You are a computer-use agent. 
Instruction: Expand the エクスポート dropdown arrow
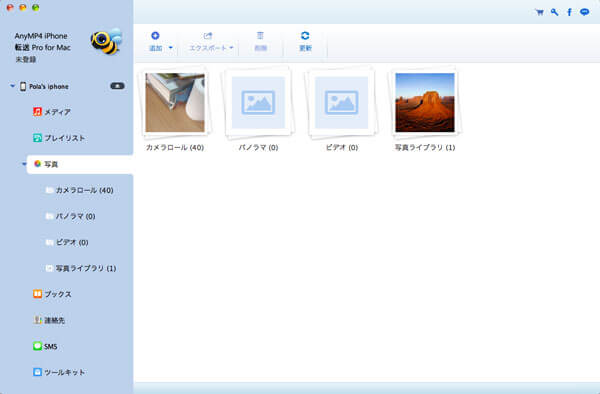click(x=231, y=48)
